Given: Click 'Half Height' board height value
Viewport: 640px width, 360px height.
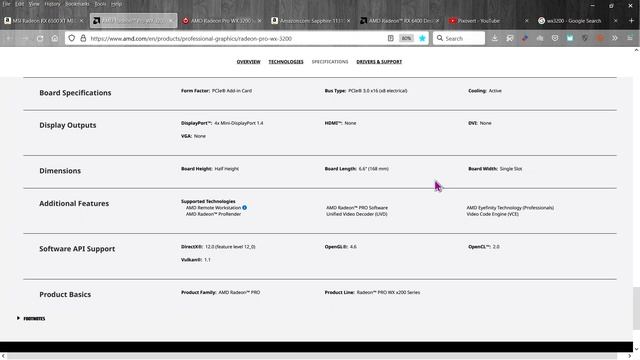Looking at the screenshot, I should (227, 169).
